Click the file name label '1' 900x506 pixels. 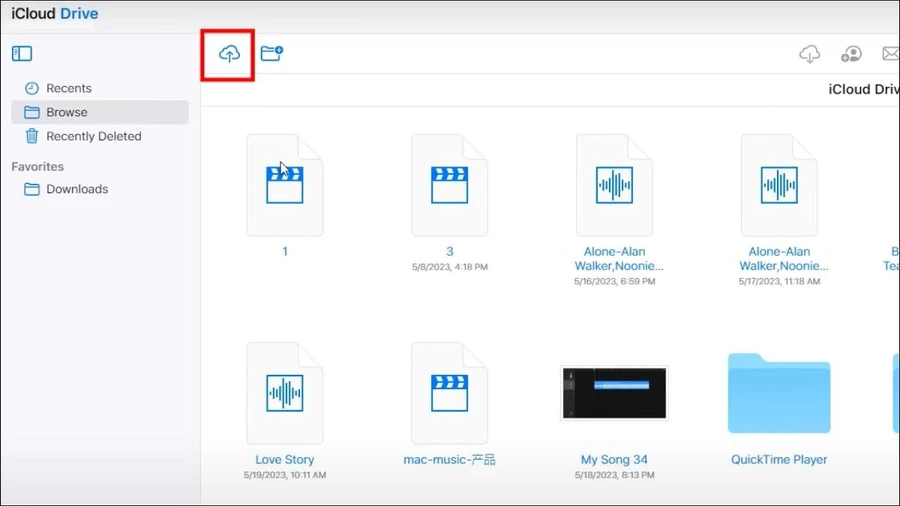285,251
